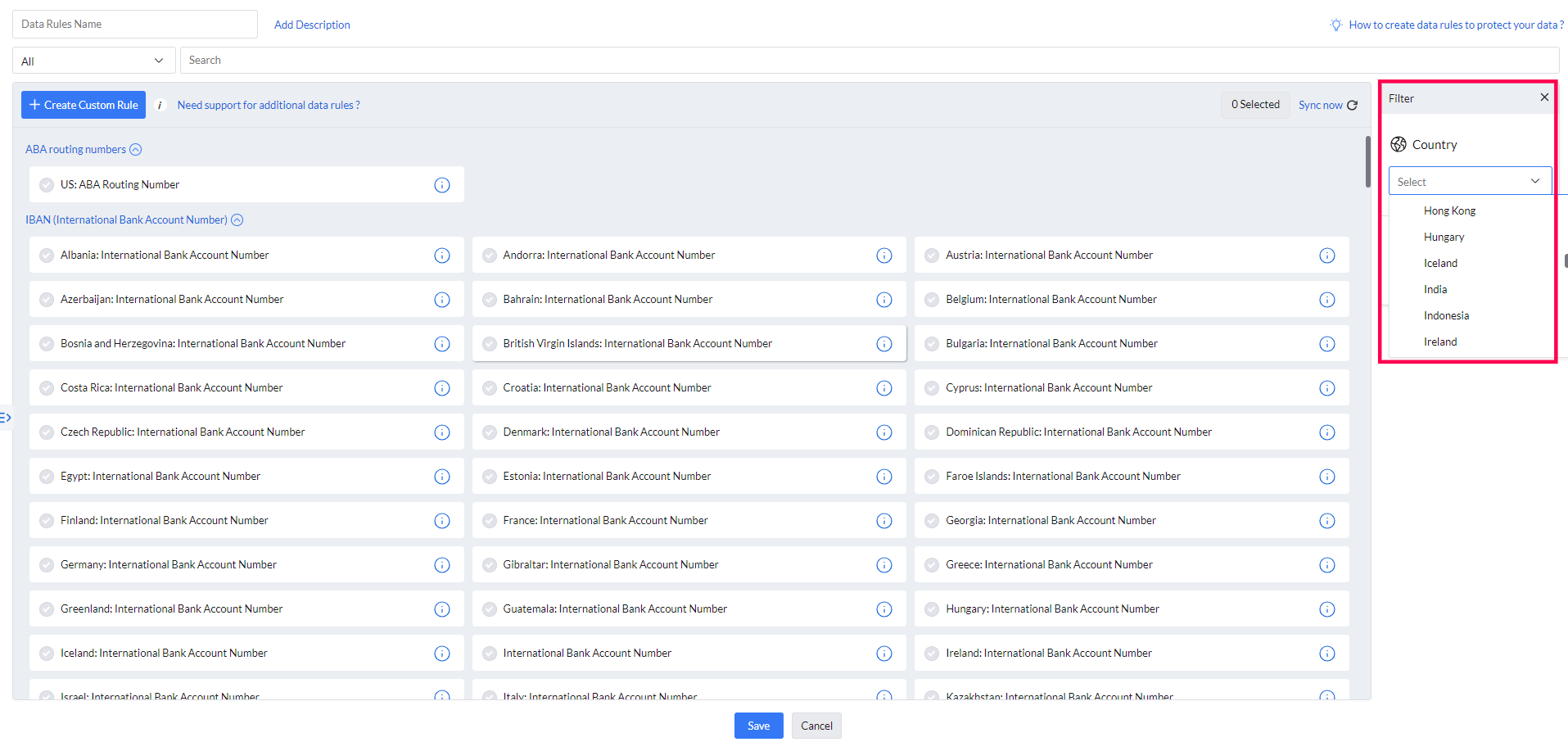Save the data rules
The width and height of the screenshot is (1568, 751).
(758, 726)
